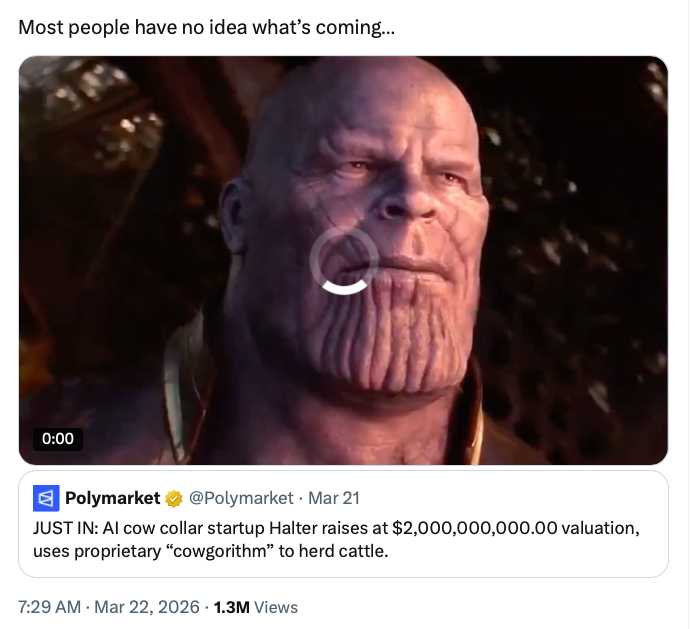Click "JUST IN" in the quoted post
691x629 pixels.
click(64, 527)
